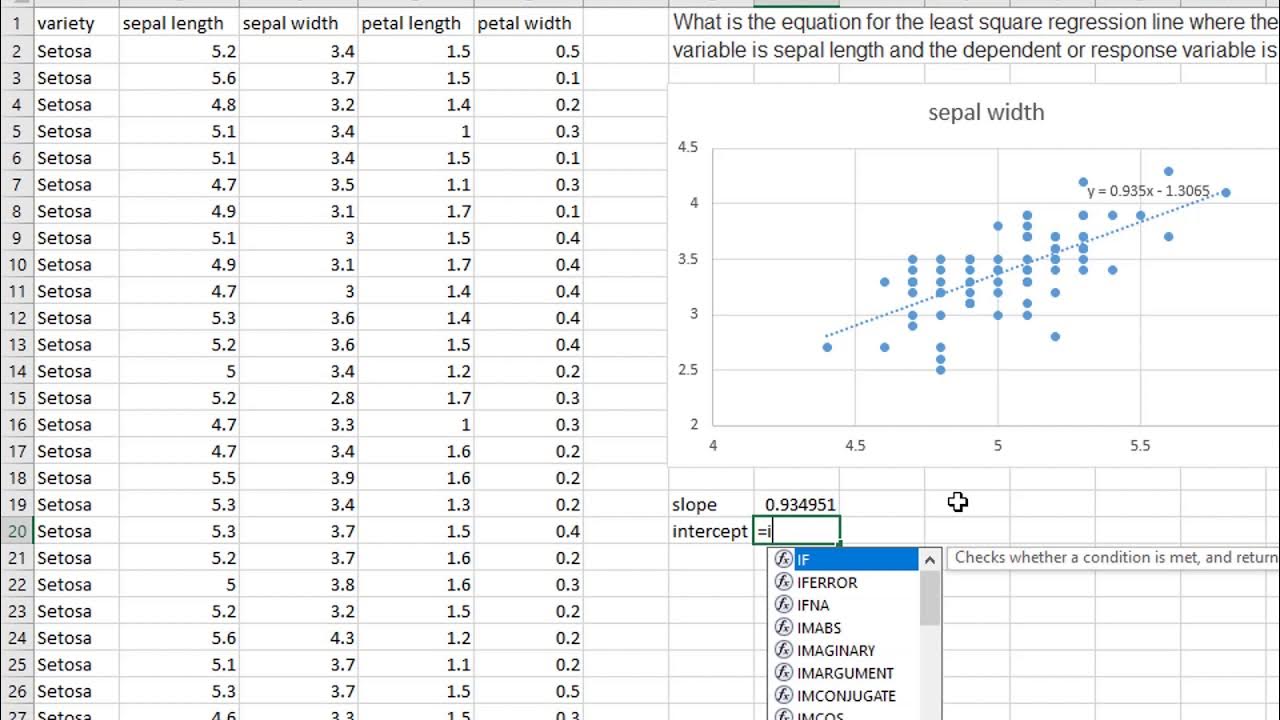
Task: Click row header number 10
Action: click(17, 264)
